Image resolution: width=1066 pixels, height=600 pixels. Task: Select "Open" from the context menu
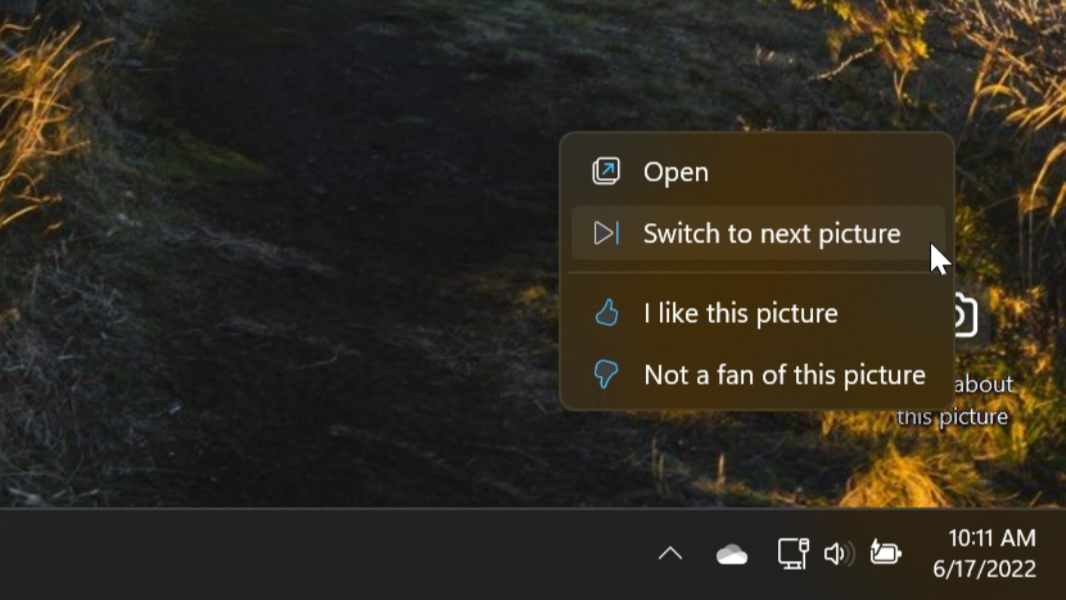tap(676, 172)
